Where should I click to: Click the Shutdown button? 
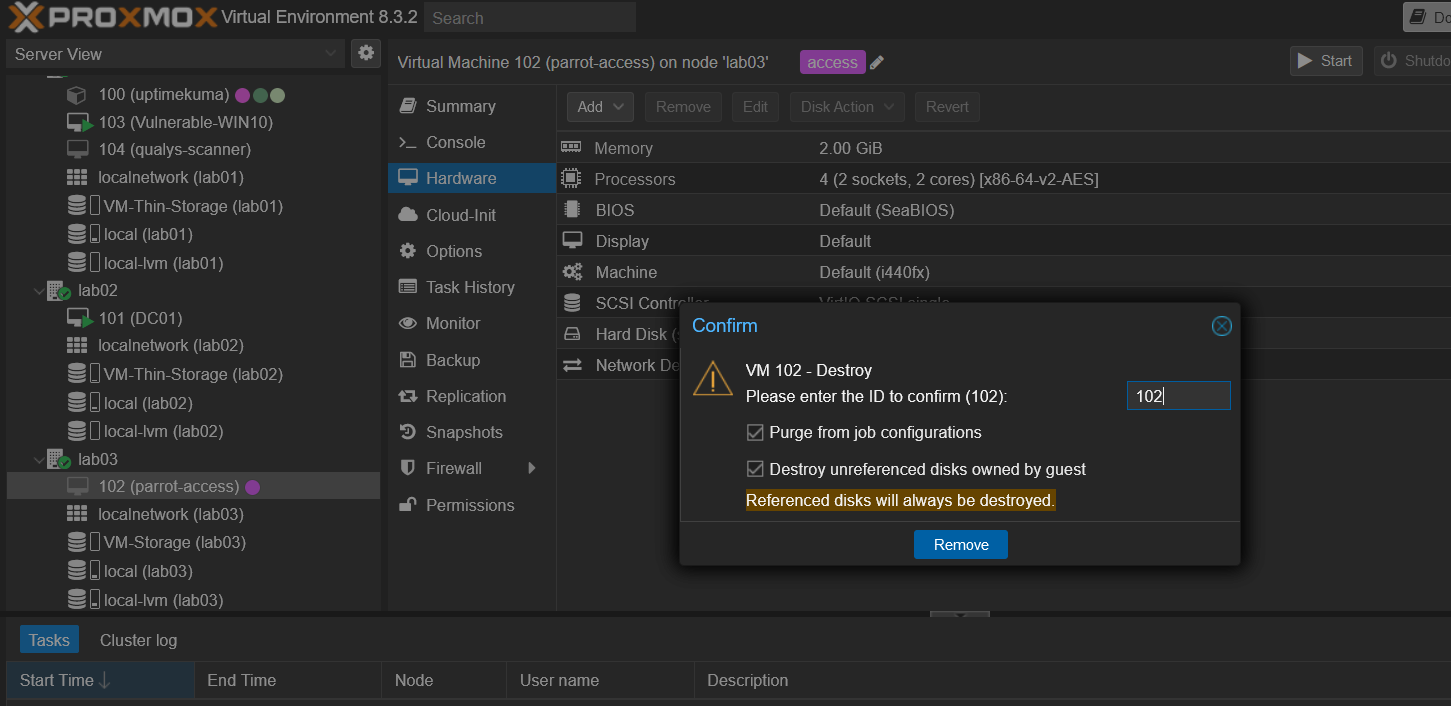[1412, 61]
